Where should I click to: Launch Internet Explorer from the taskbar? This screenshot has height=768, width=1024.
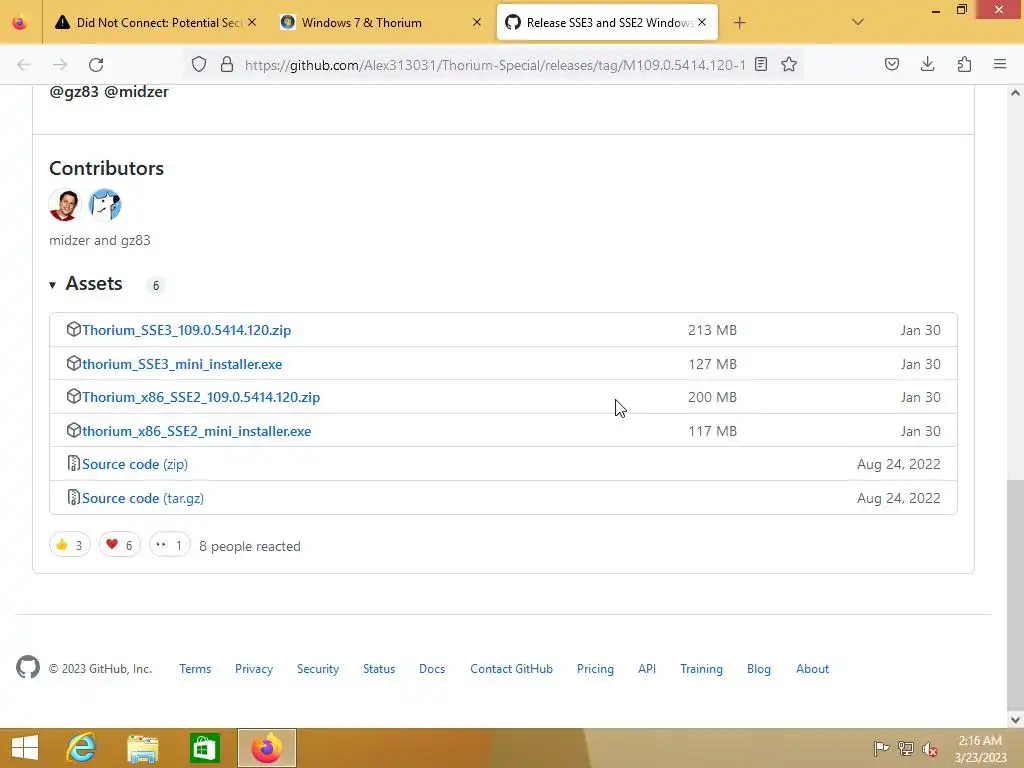tap(81, 748)
